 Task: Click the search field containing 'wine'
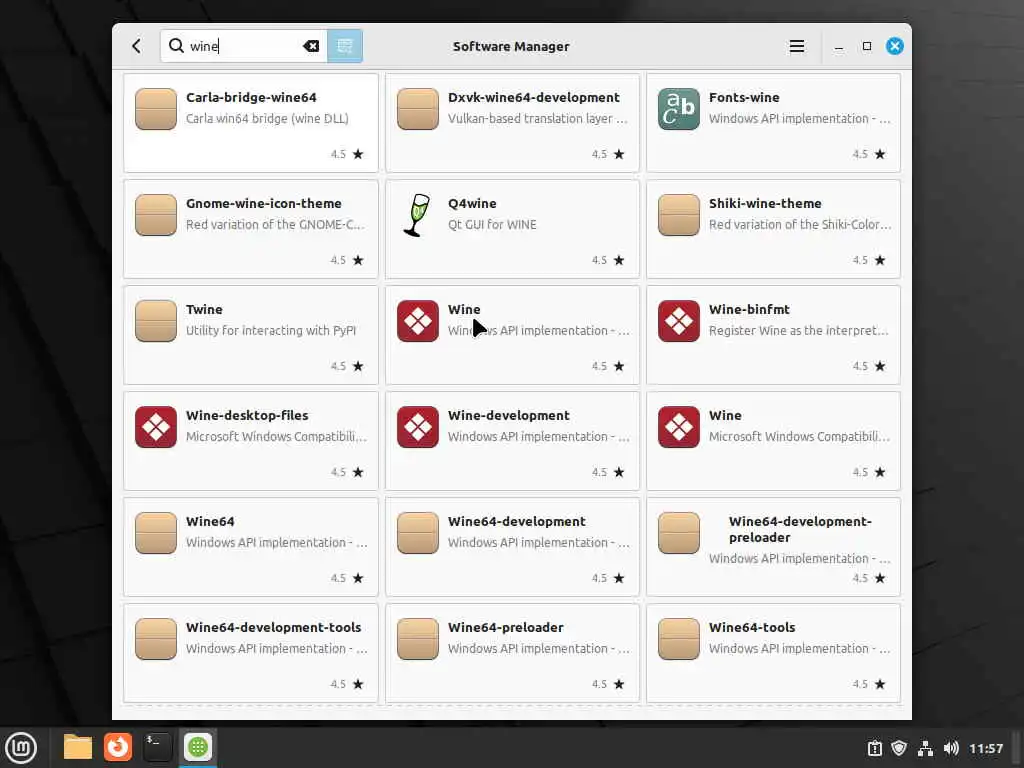[244, 46]
